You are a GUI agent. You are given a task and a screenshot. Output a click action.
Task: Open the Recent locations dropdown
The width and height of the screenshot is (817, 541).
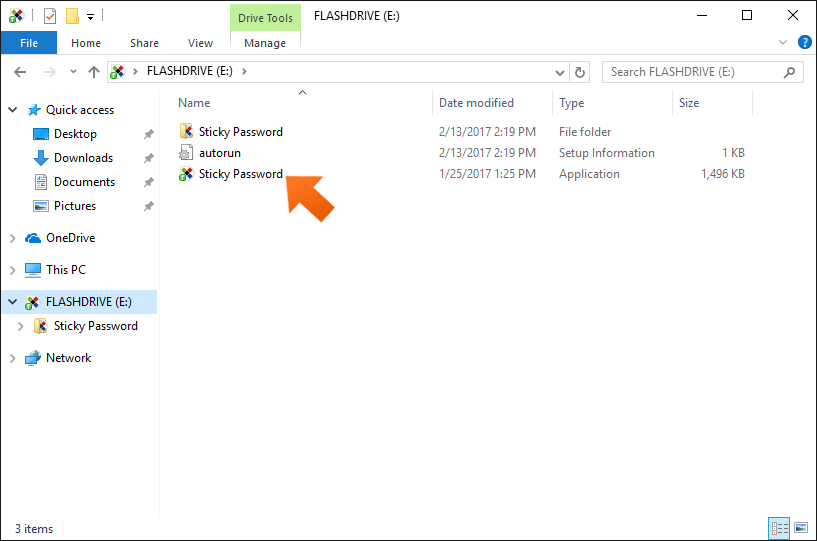73,71
